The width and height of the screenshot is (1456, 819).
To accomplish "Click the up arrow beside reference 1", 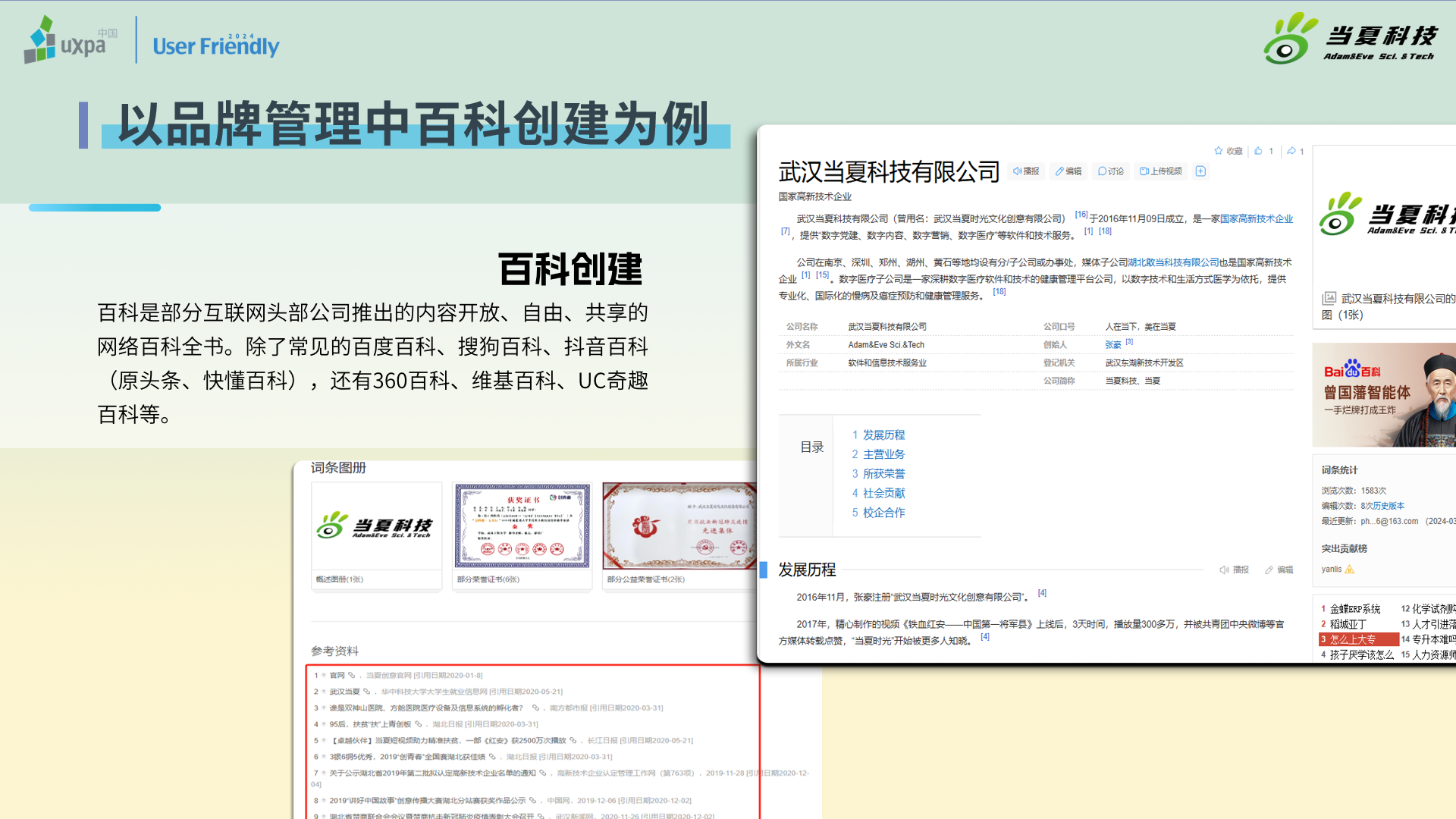I will [x=324, y=675].
